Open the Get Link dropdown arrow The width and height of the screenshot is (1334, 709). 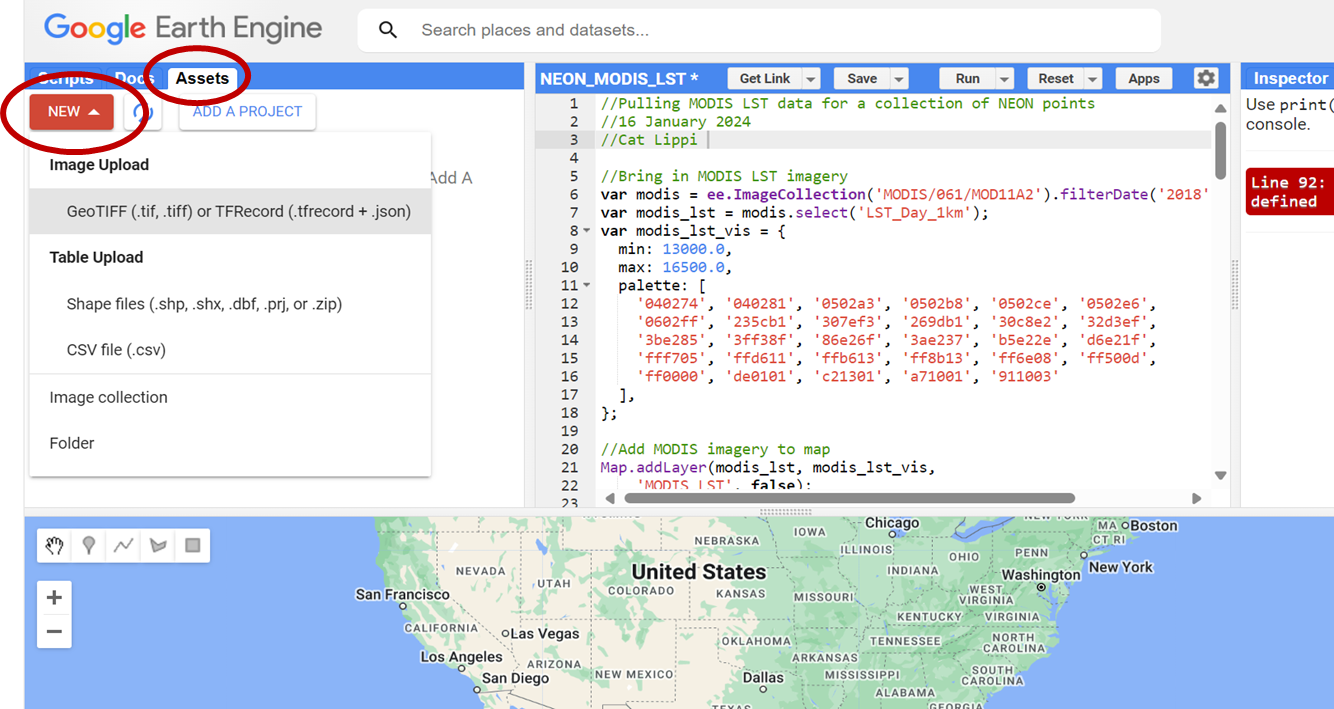pyautogui.click(x=811, y=79)
